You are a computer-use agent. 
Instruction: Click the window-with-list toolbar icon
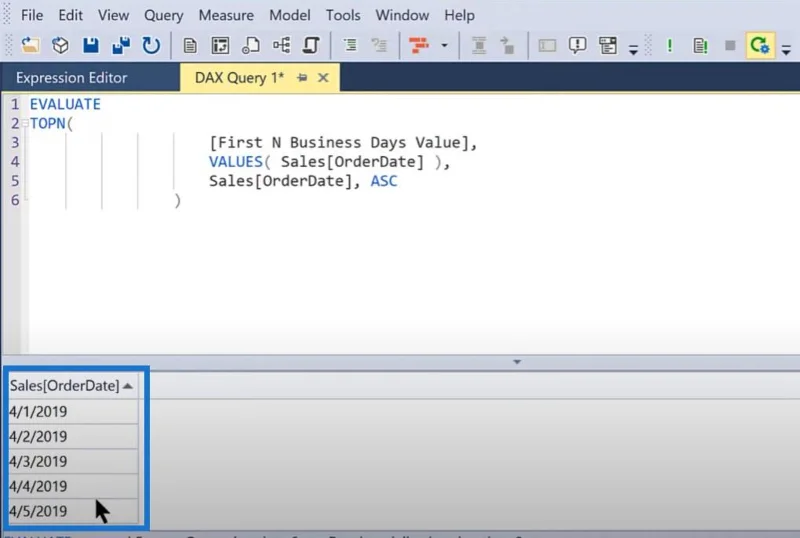click(608, 46)
